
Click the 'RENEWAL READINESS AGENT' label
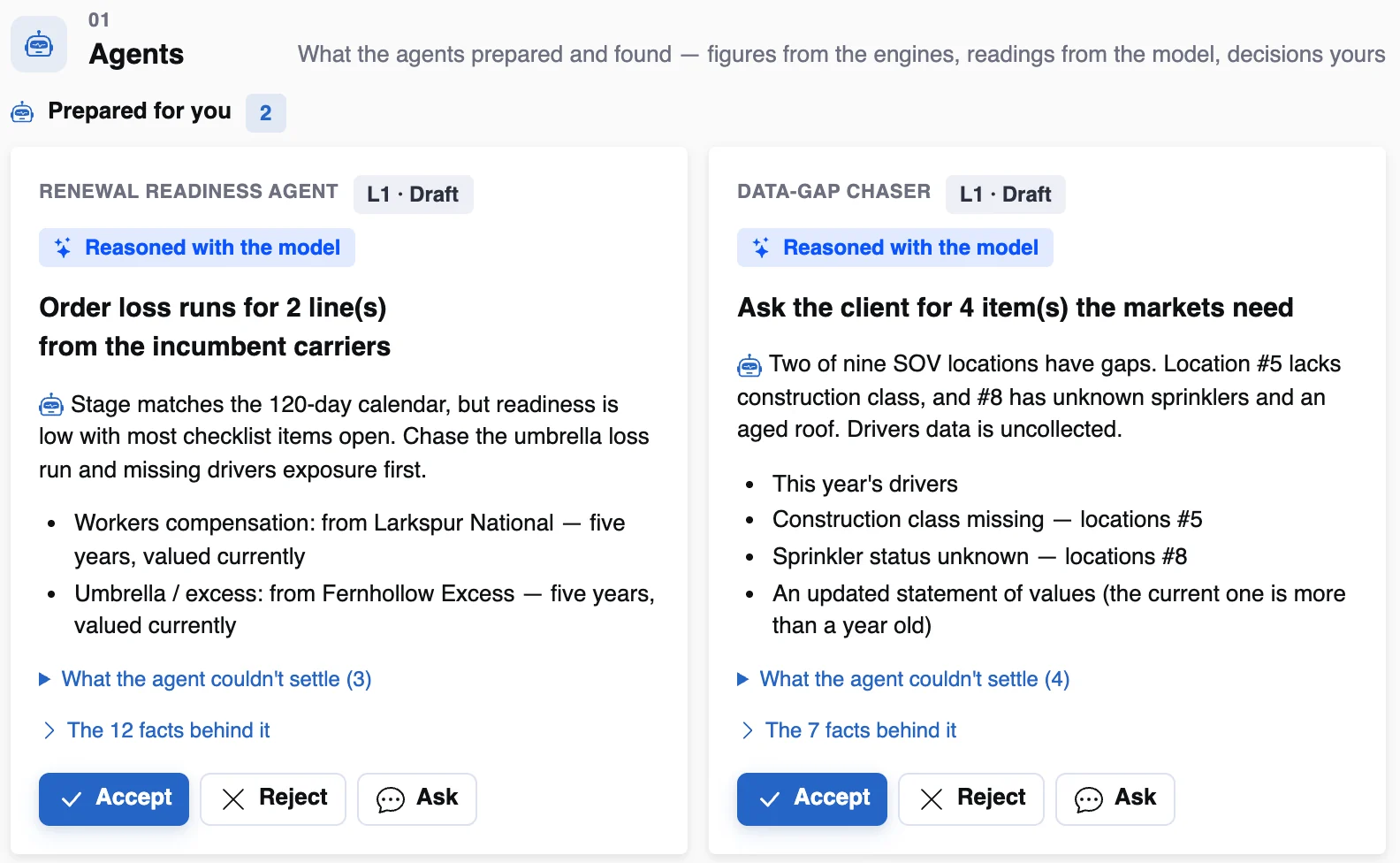[188, 191]
